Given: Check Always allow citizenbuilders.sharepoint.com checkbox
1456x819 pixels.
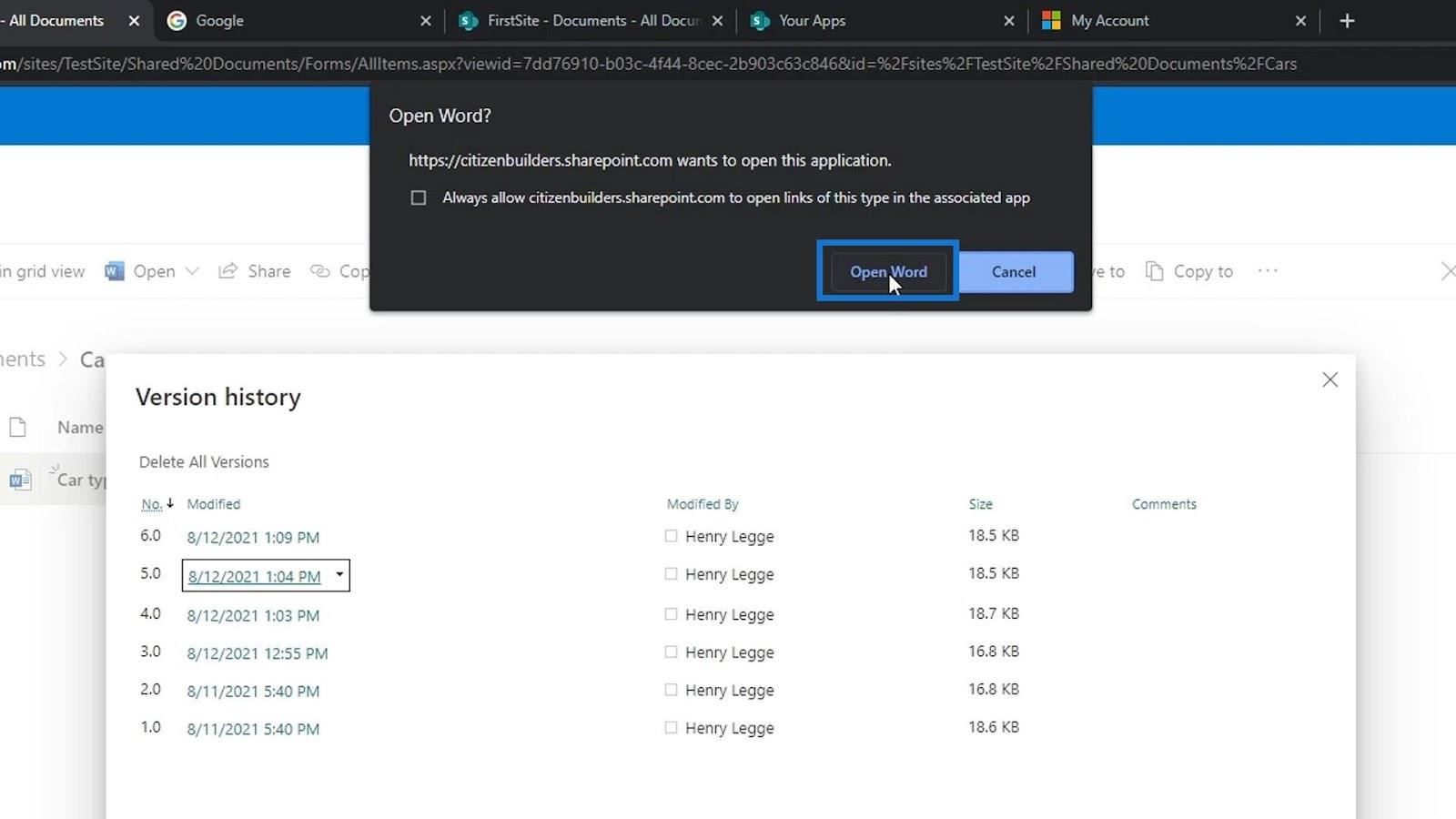Looking at the screenshot, I should click(419, 197).
